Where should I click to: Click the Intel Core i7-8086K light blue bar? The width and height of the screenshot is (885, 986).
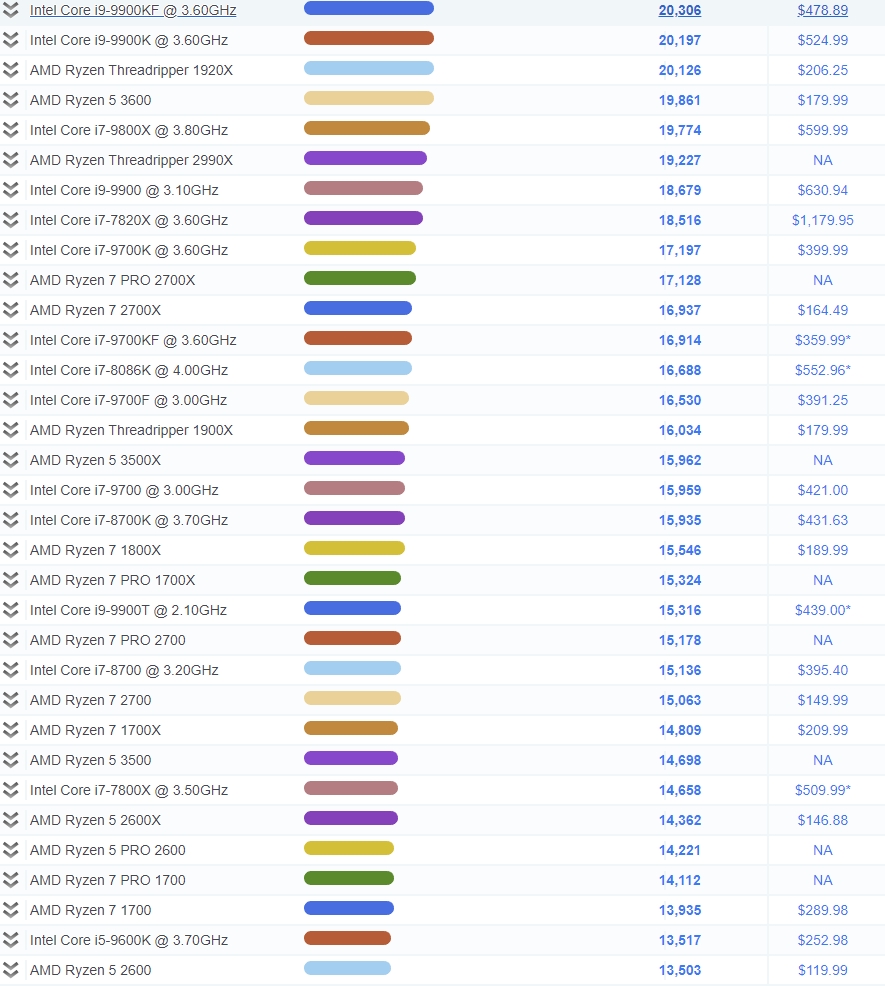[358, 368]
